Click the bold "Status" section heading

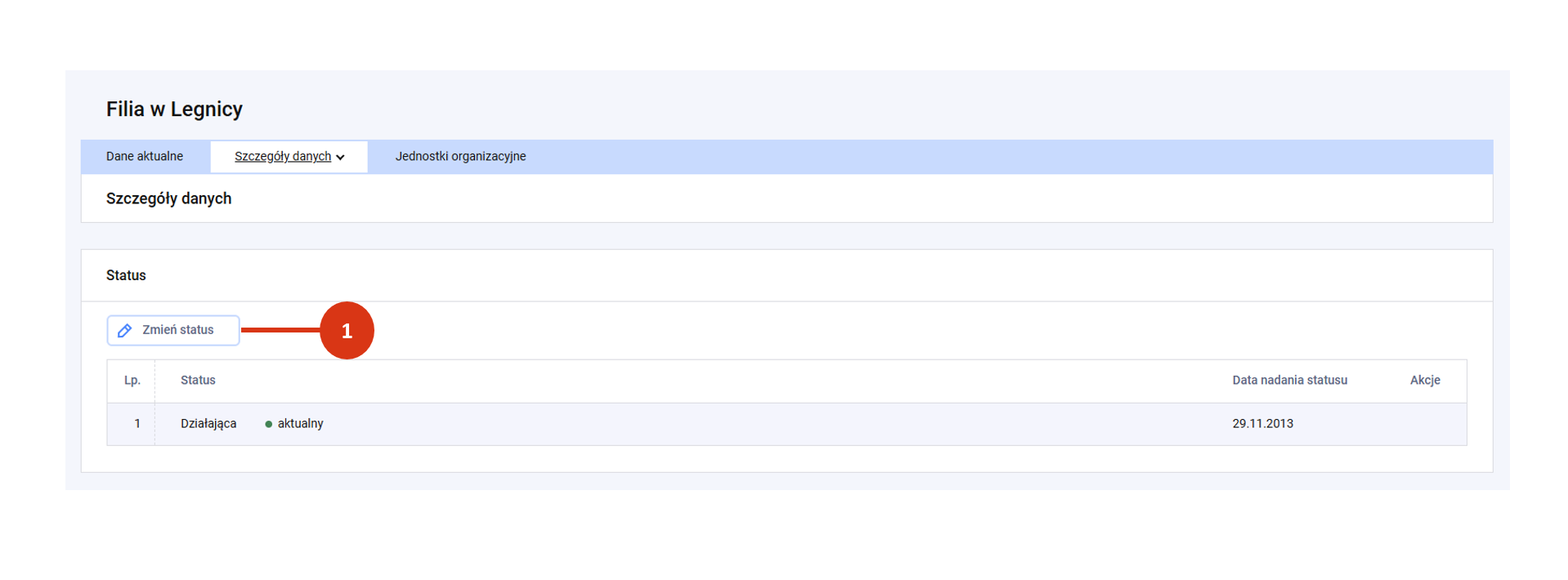(x=126, y=276)
